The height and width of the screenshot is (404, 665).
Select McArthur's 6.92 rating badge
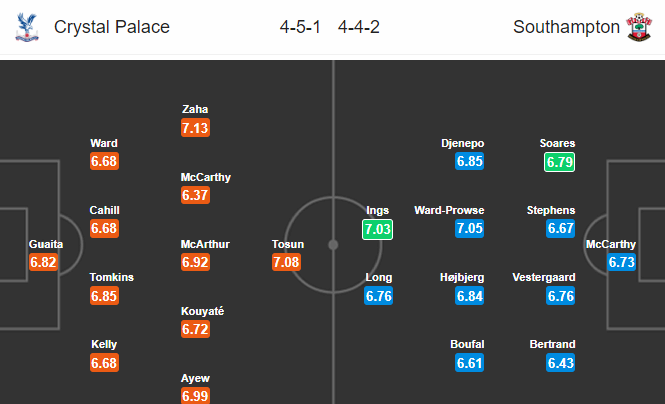click(195, 262)
